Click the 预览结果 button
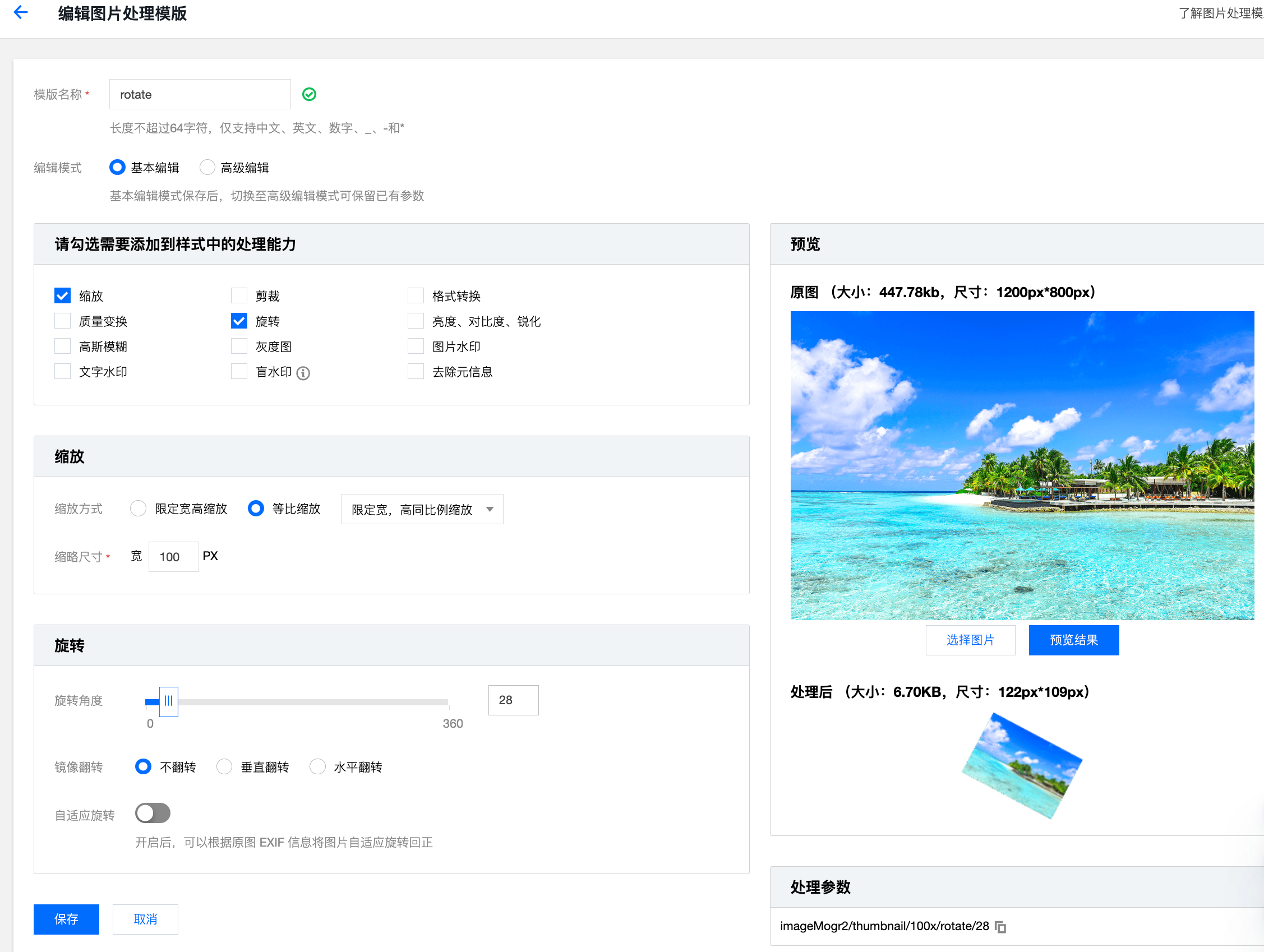Image resolution: width=1264 pixels, height=952 pixels. click(1073, 640)
